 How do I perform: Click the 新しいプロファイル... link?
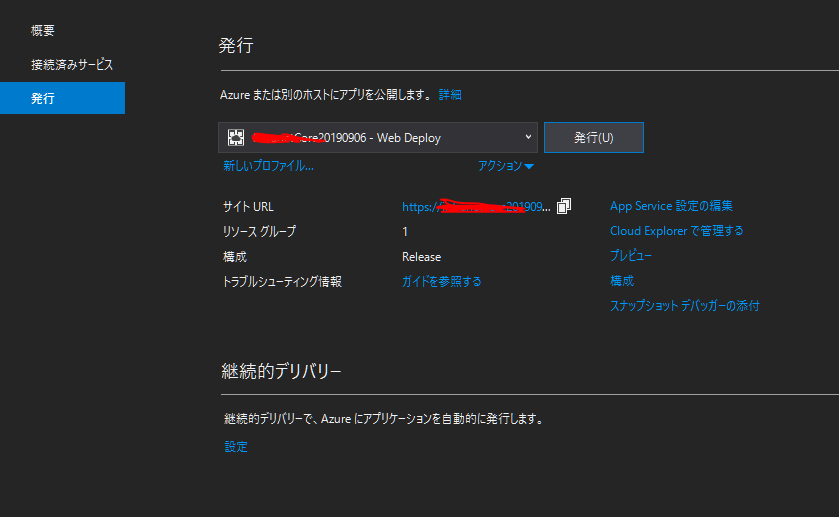coord(268,166)
